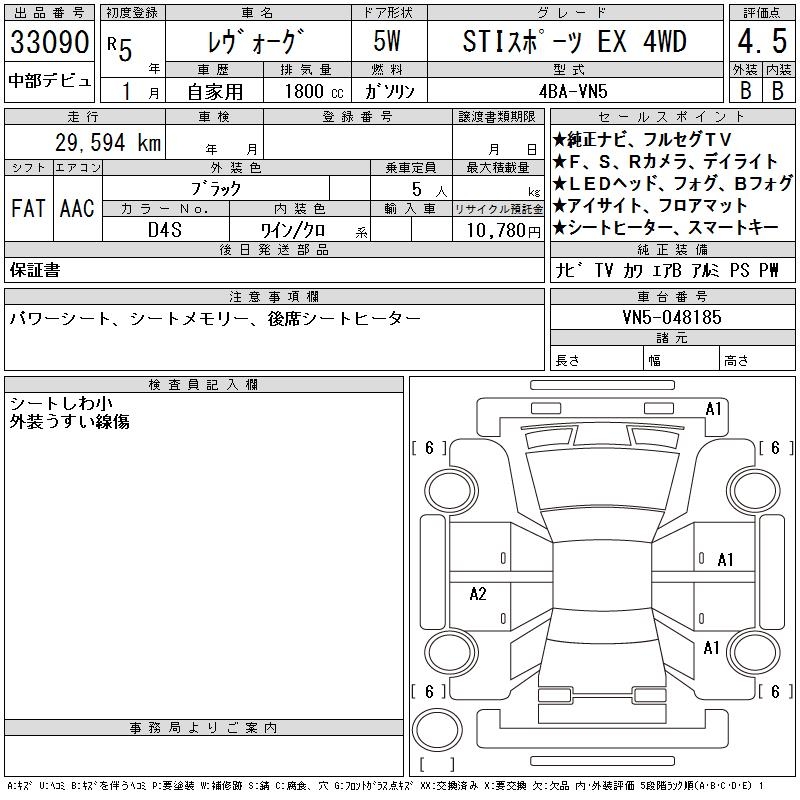800x800 pixels.
Task: Select interior color ワイン/クロ
Action: pos(293,231)
